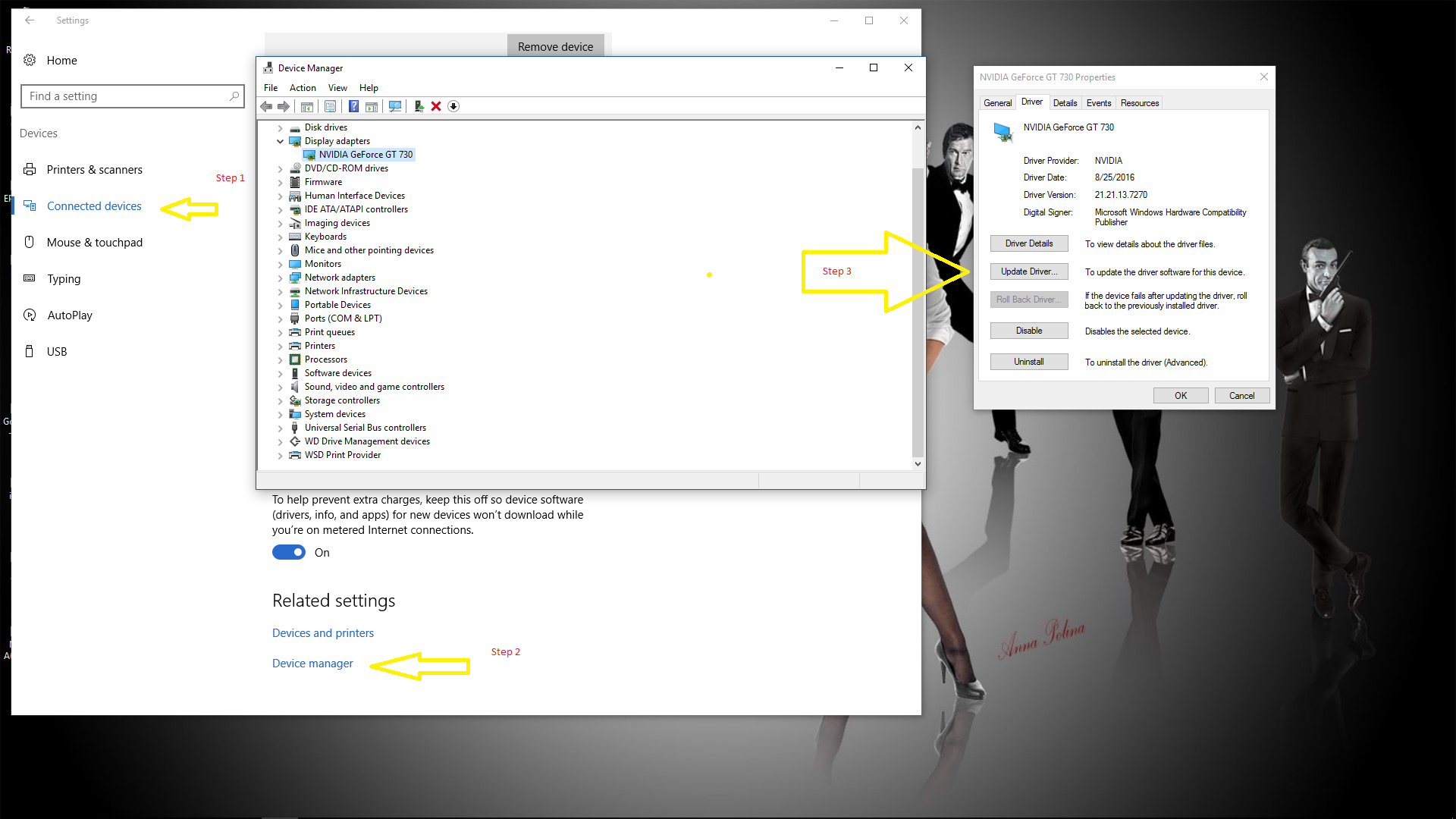Image resolution: width=1456 pixels, height=819 pixels.
Task: Click the AutoPlay sidebar icon
Action: click(x=30, y=315)
